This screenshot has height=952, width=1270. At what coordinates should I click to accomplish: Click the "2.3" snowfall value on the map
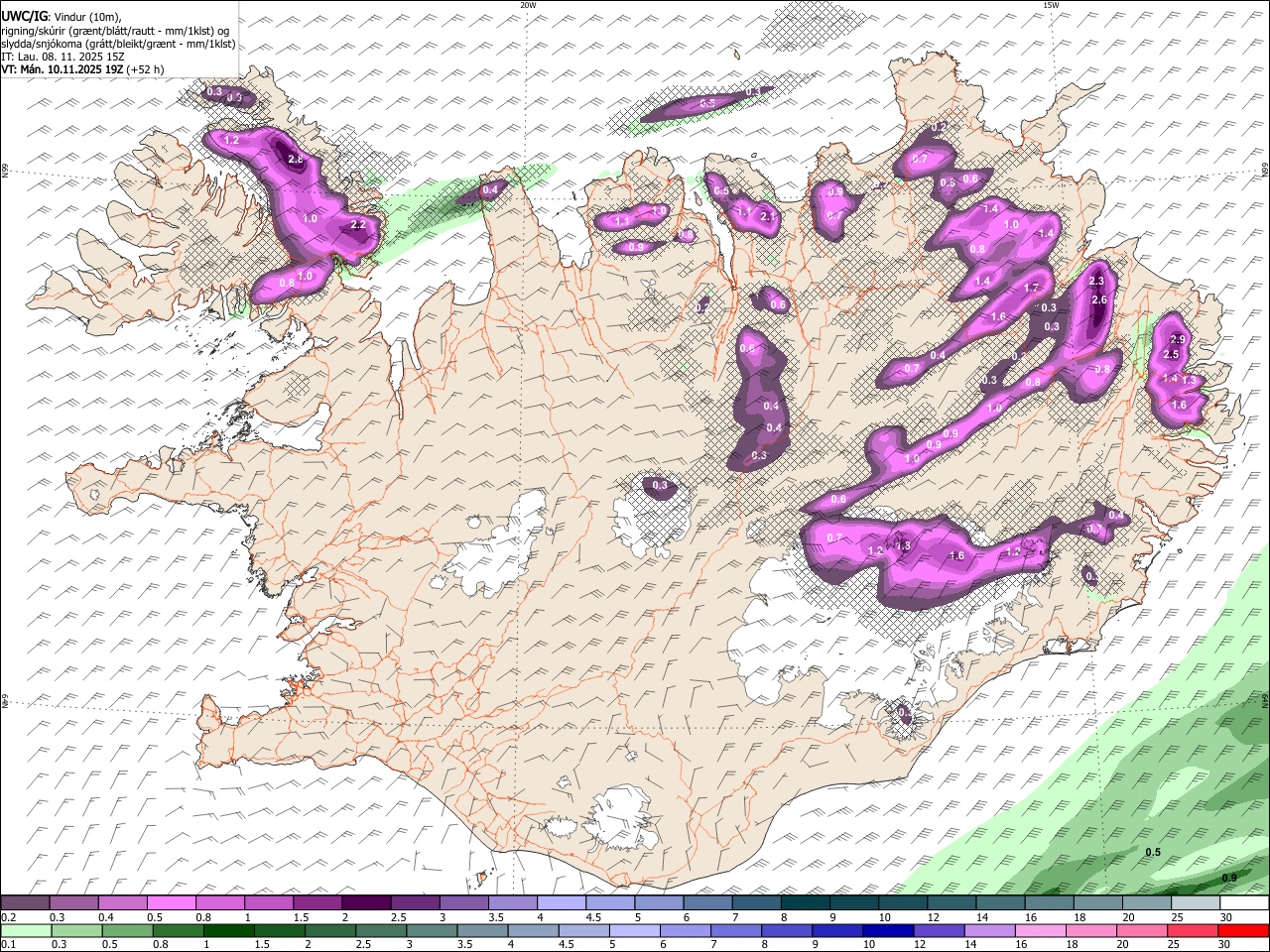(1096, 282)
